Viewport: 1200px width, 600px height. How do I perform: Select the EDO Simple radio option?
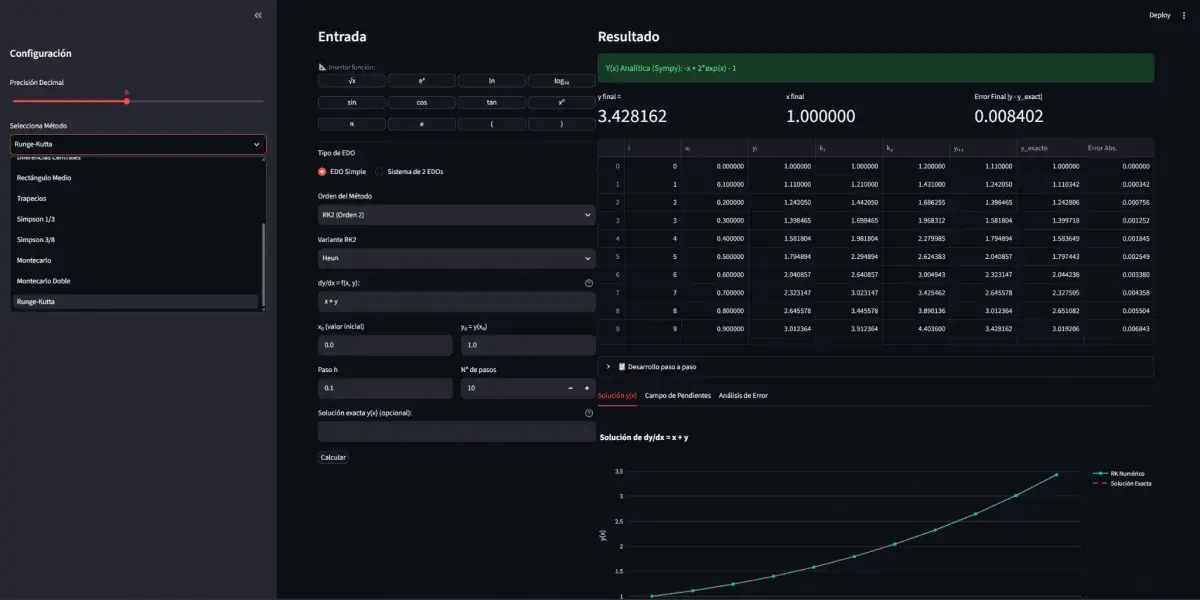click(x=343, y=171)
